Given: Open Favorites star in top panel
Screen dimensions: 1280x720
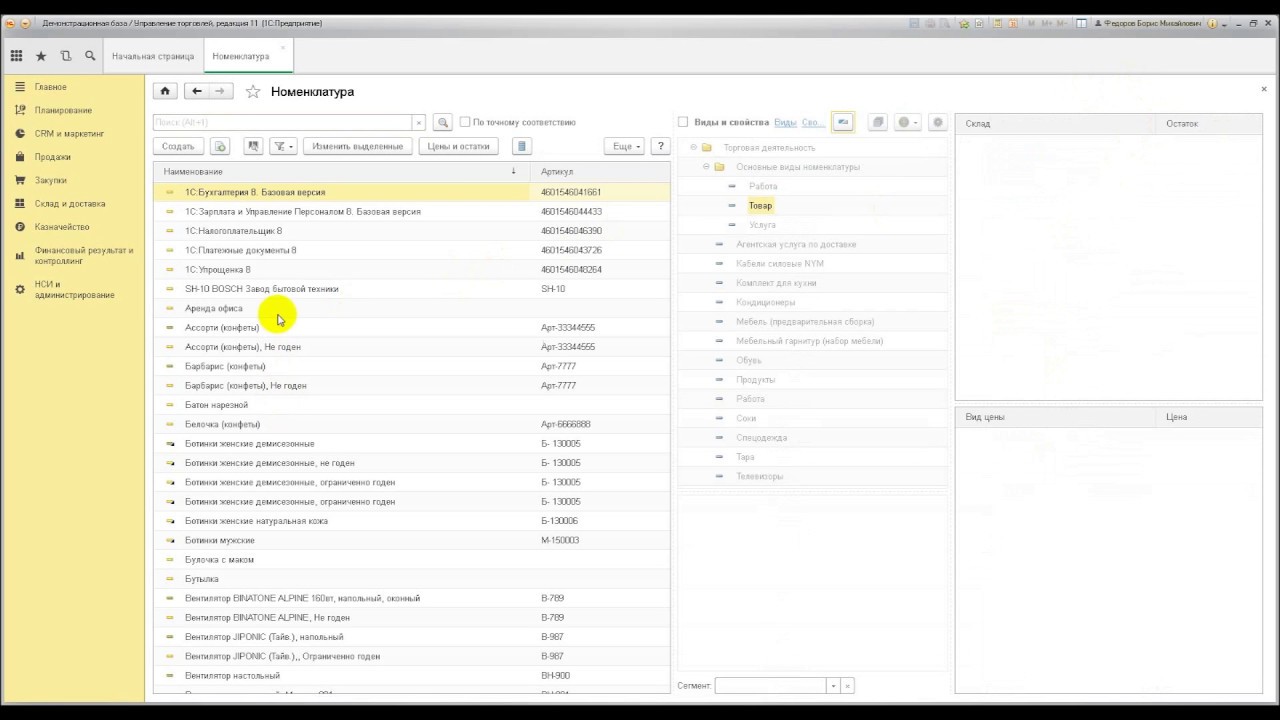Looking at the screenshot, I should (41, 56).
